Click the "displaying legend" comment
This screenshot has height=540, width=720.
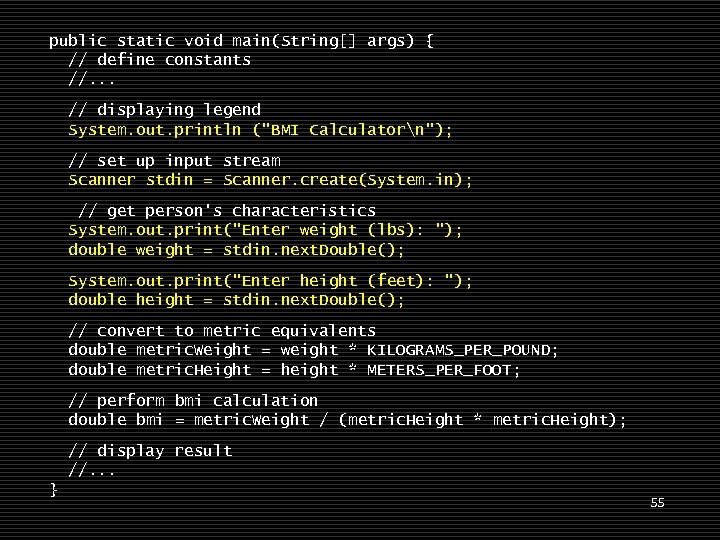click(x=164, y=110)
